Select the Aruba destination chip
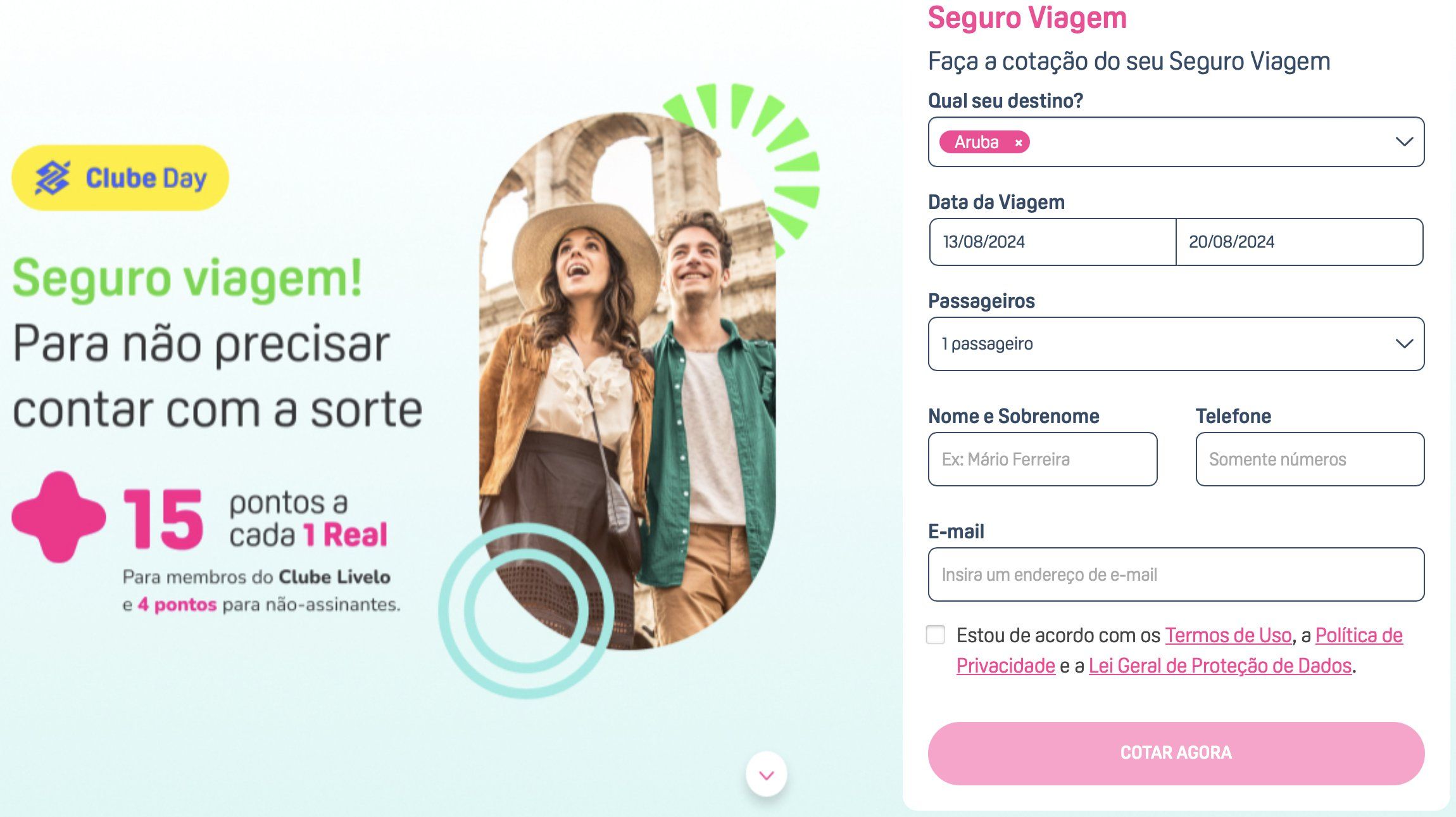 coord(976,142)
